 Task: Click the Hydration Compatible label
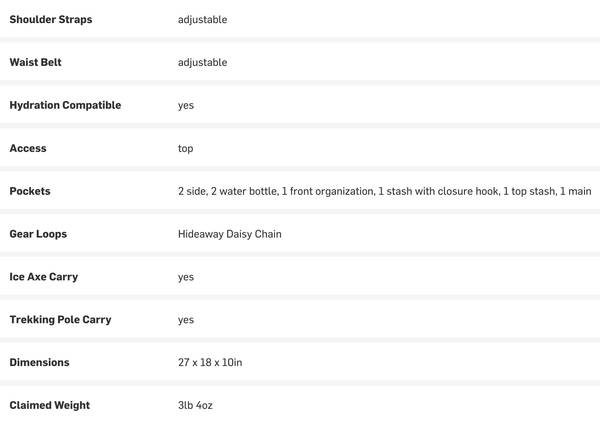(x=65, y=106)
